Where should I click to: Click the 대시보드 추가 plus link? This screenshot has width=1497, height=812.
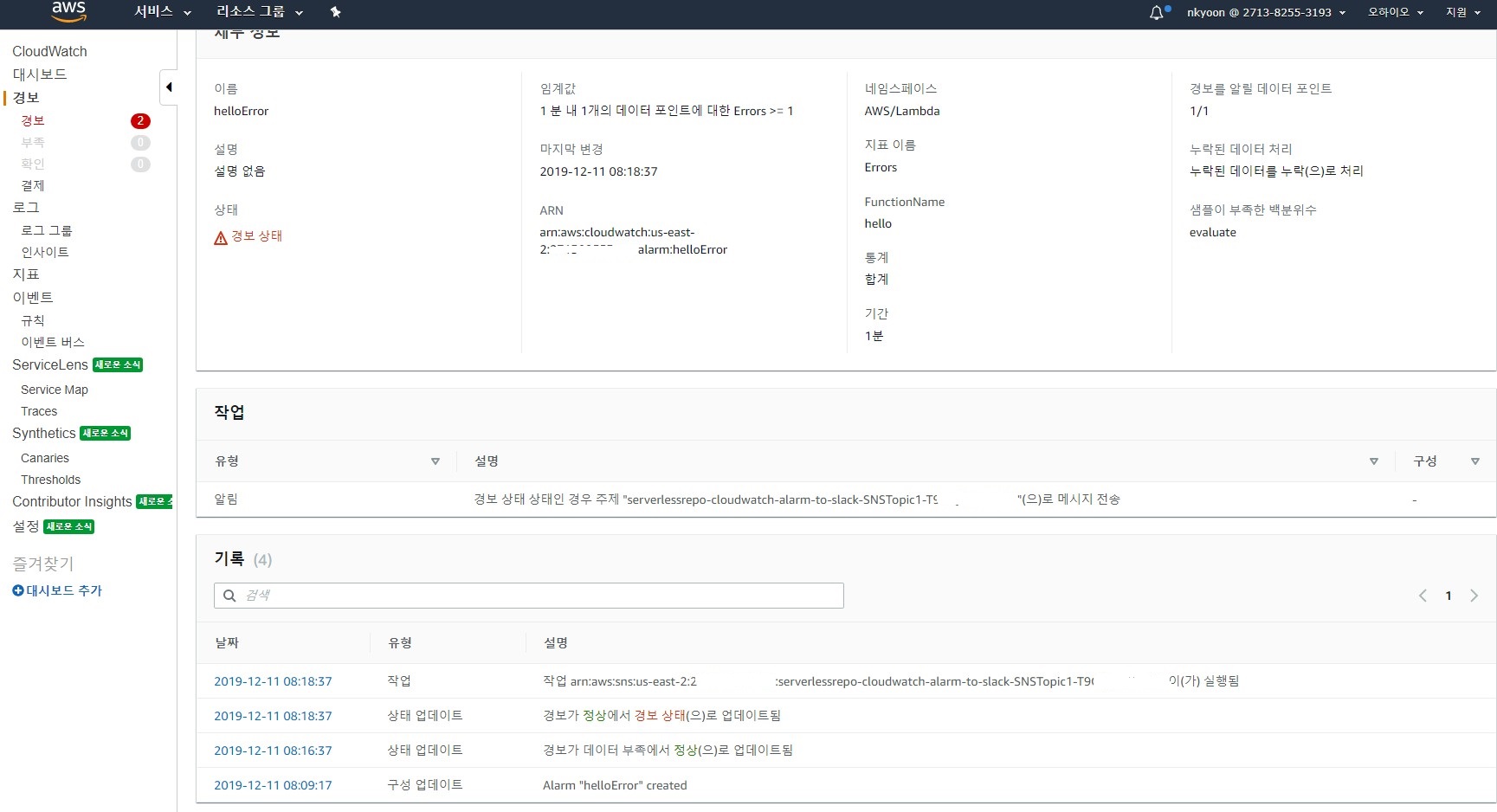pos(57,590)
